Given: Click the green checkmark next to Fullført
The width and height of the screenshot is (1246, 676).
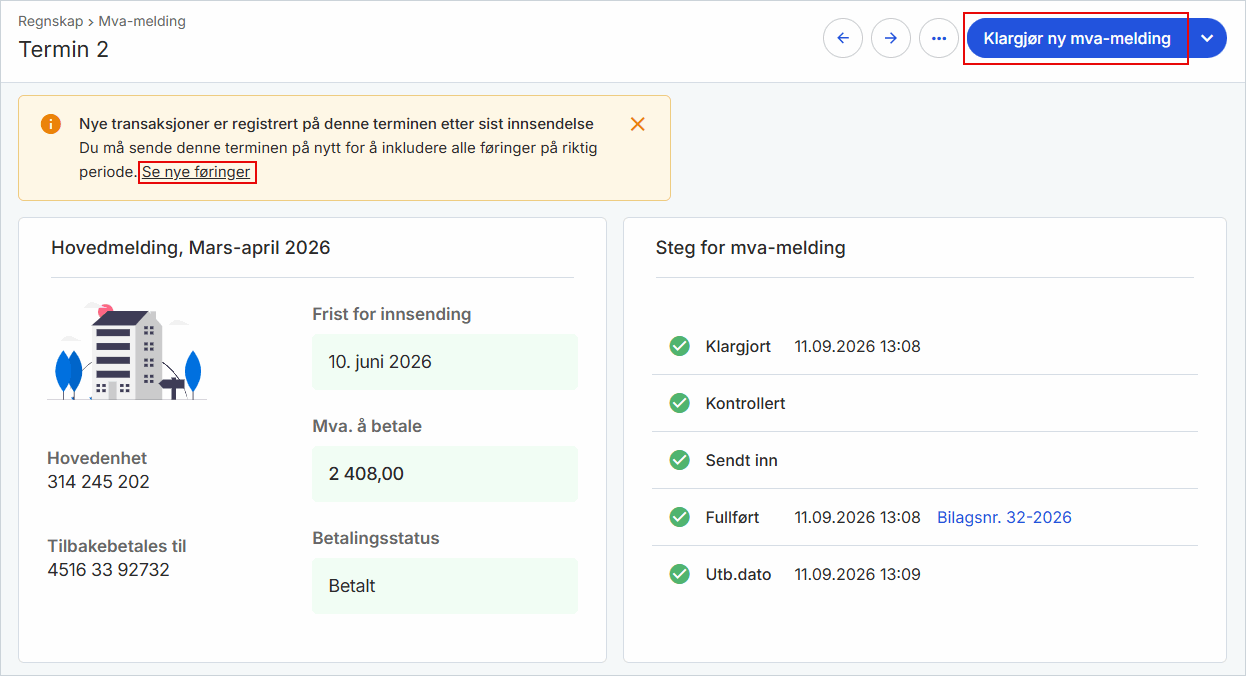Looking at the screenshot, I should (x=680, y=517).
